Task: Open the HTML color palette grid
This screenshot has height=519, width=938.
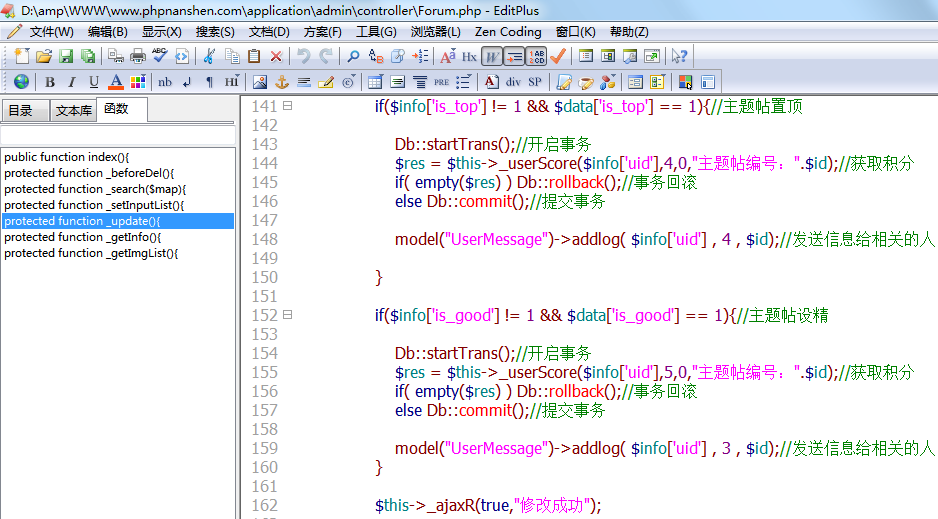Action: (138, 82)
